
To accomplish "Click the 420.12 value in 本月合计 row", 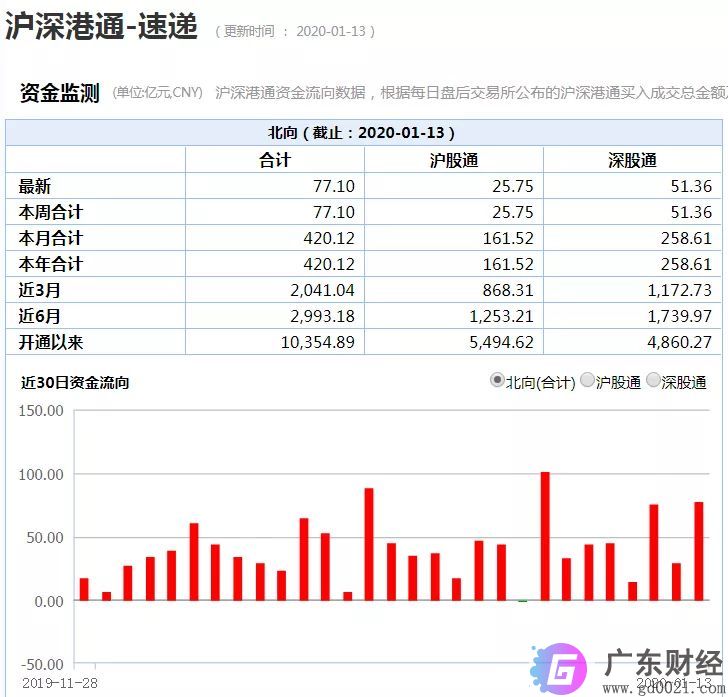I will (329, 238).
